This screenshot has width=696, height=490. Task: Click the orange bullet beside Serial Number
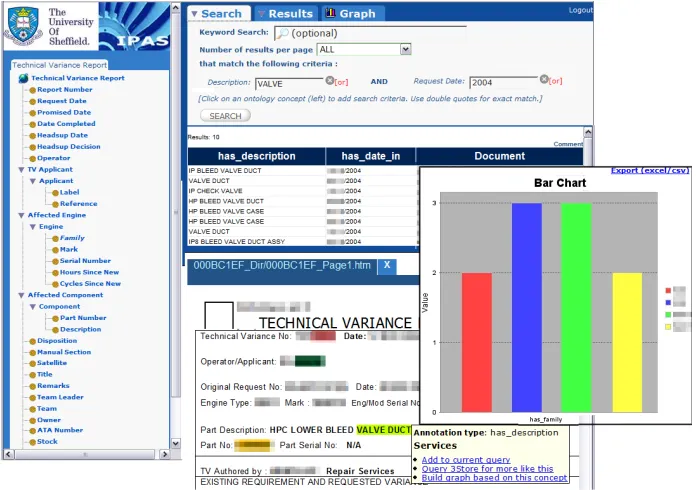click(x=55, y=261)
